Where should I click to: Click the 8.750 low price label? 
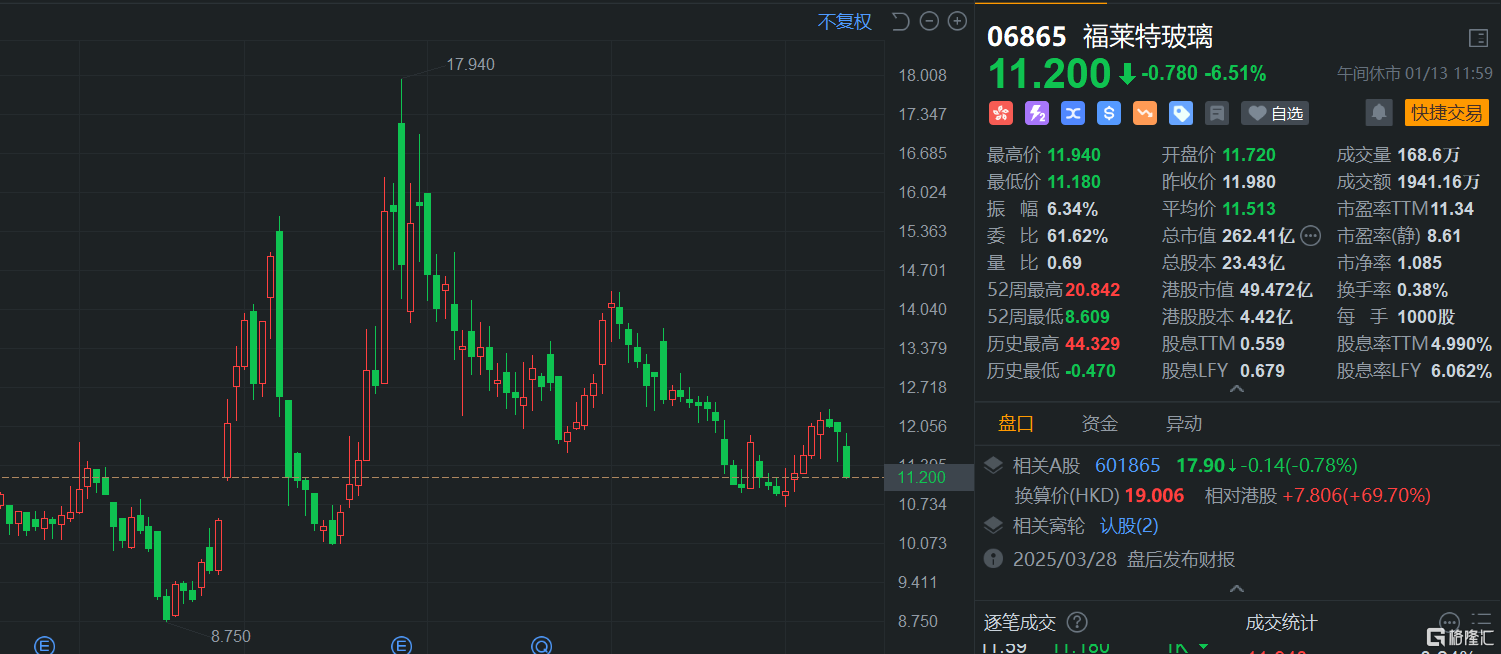coord(230,636)
